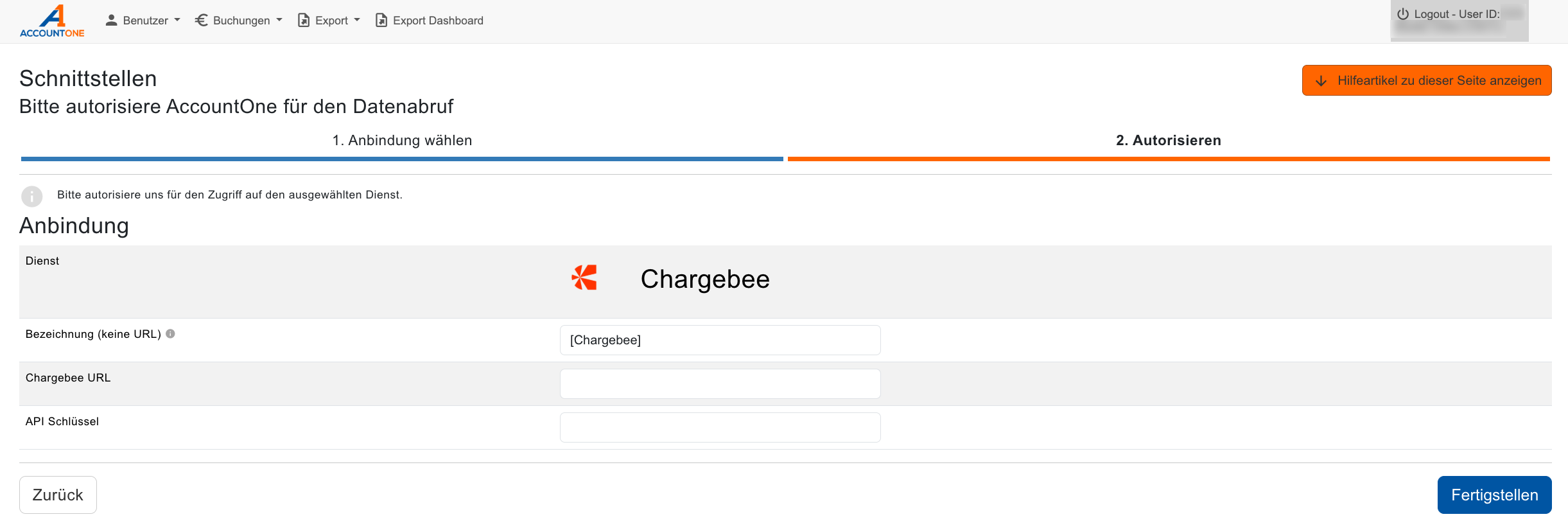Click the Logout power icon
The image size is (1568, 528).
[1403, 14]
